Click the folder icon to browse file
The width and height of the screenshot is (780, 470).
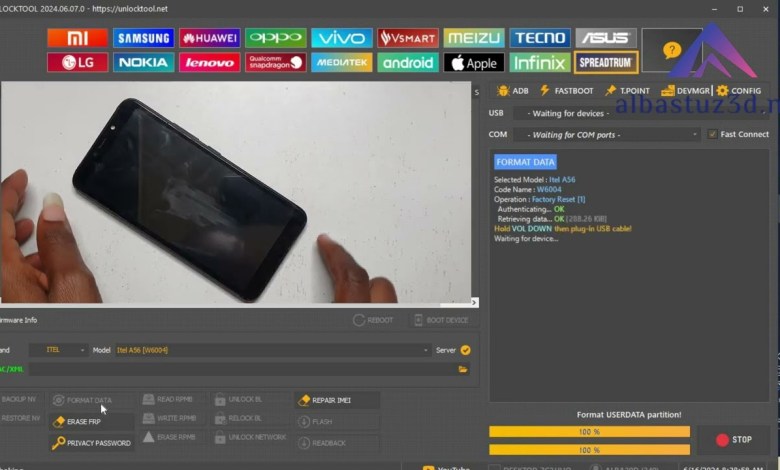point(463,369)
